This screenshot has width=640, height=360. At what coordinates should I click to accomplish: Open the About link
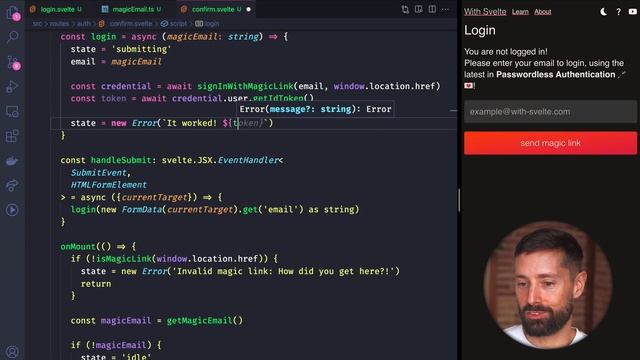(x=542, y=12)
